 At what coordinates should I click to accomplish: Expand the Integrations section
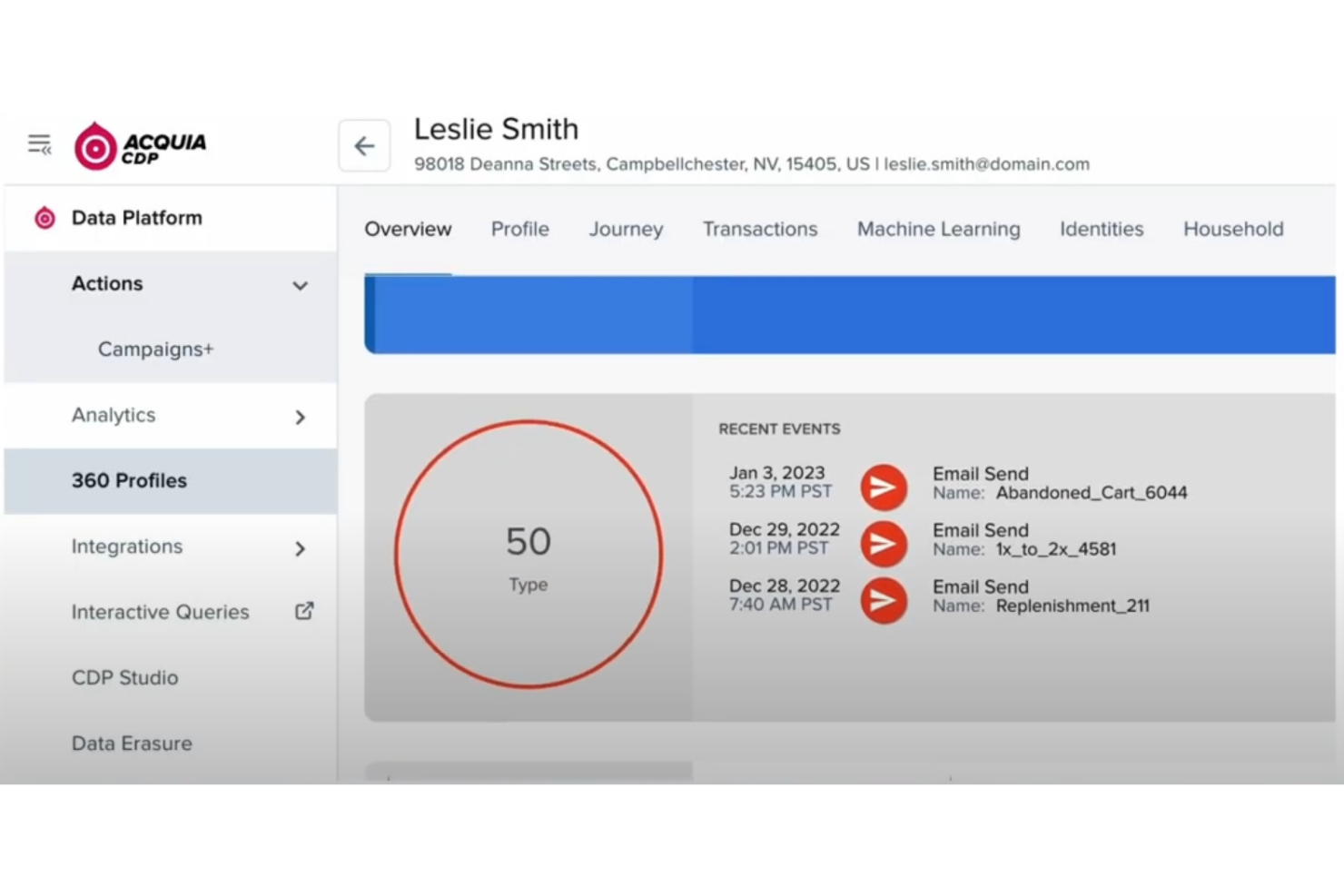click(300, 548)
